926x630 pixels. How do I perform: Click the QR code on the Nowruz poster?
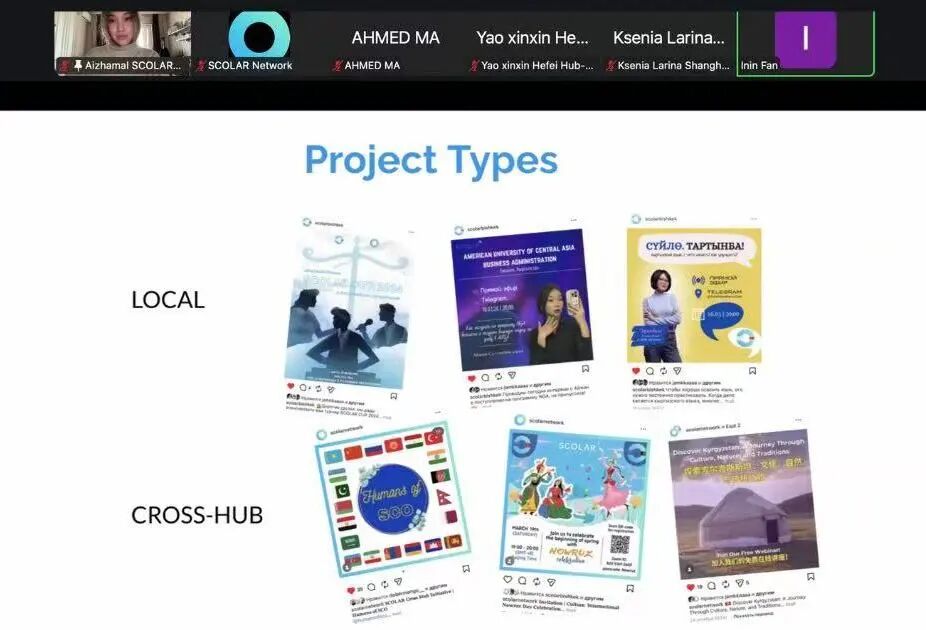pos(620,544)
